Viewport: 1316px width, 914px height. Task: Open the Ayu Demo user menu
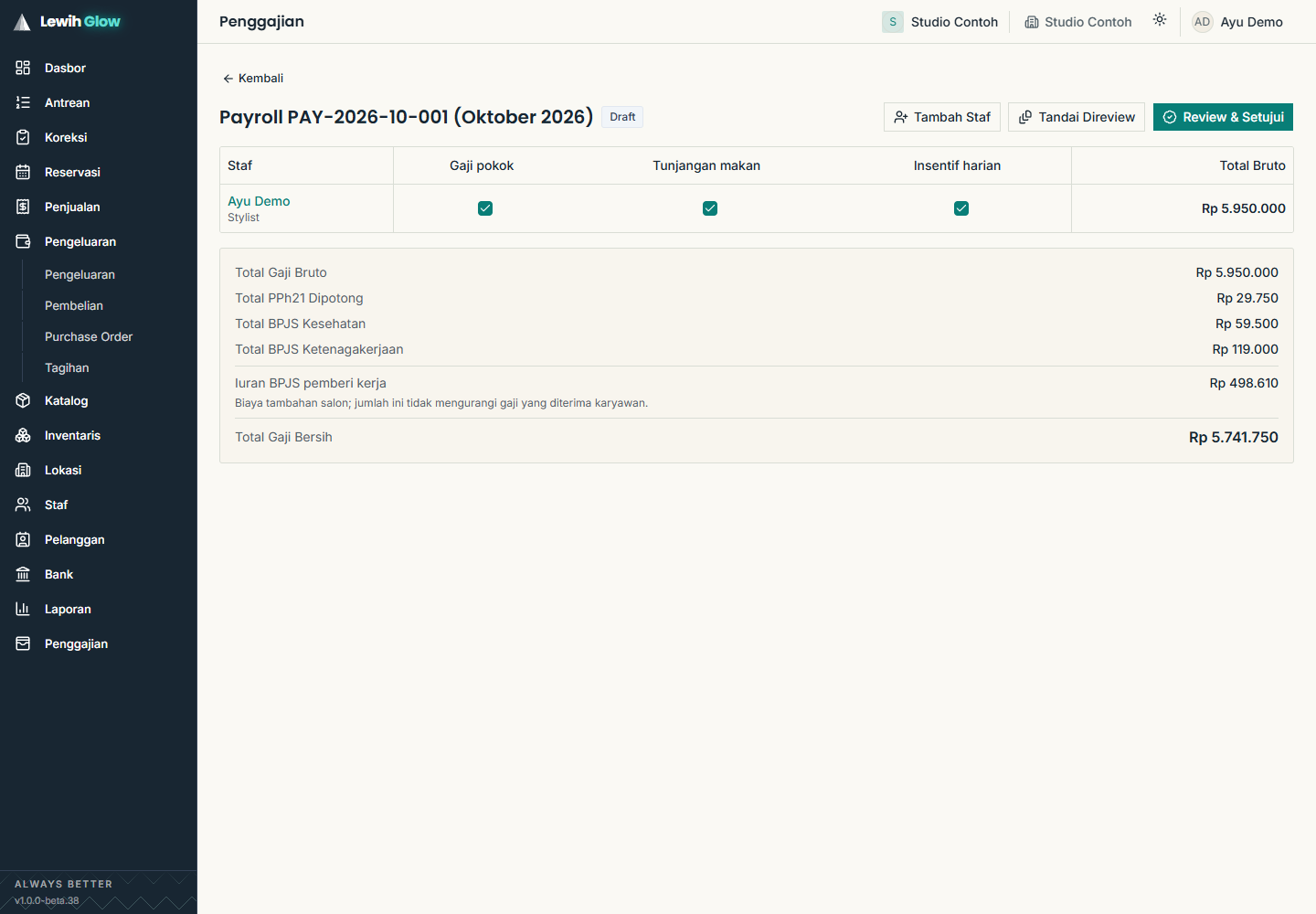pyautogui.click(x=1237, y=22)
